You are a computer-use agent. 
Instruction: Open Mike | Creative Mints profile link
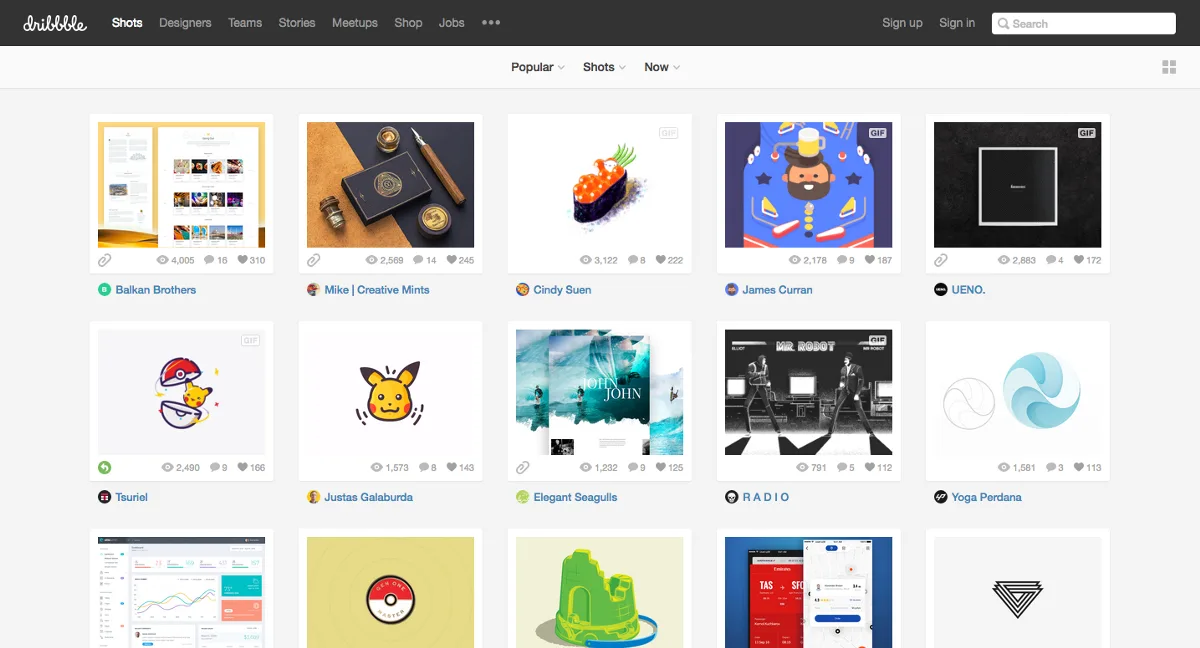pos(377,290)
